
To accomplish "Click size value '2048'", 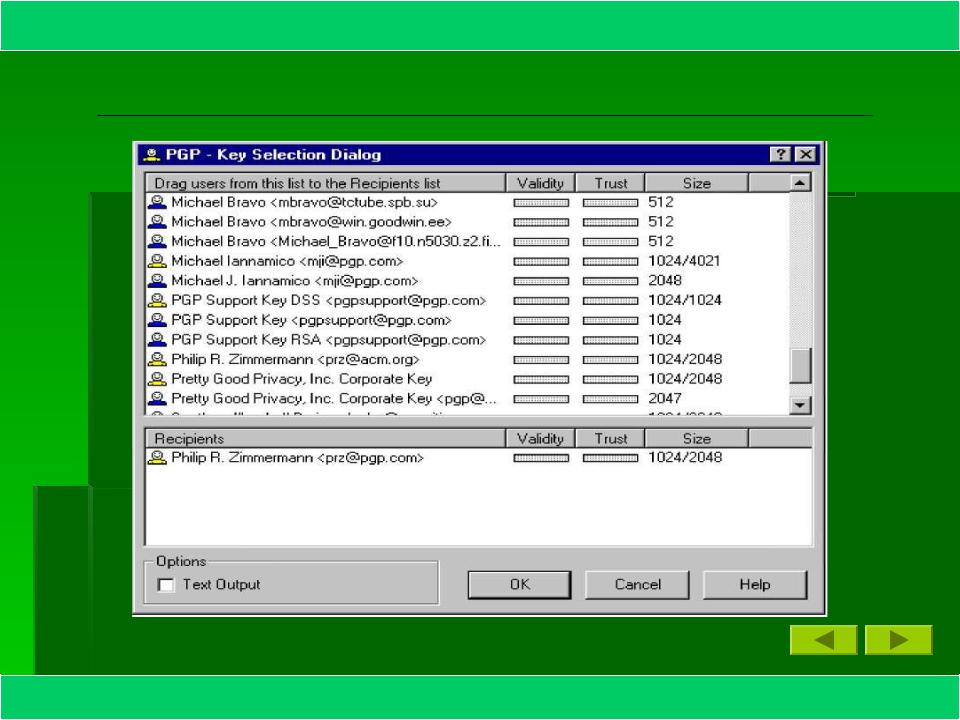I will tap(665, 281).
